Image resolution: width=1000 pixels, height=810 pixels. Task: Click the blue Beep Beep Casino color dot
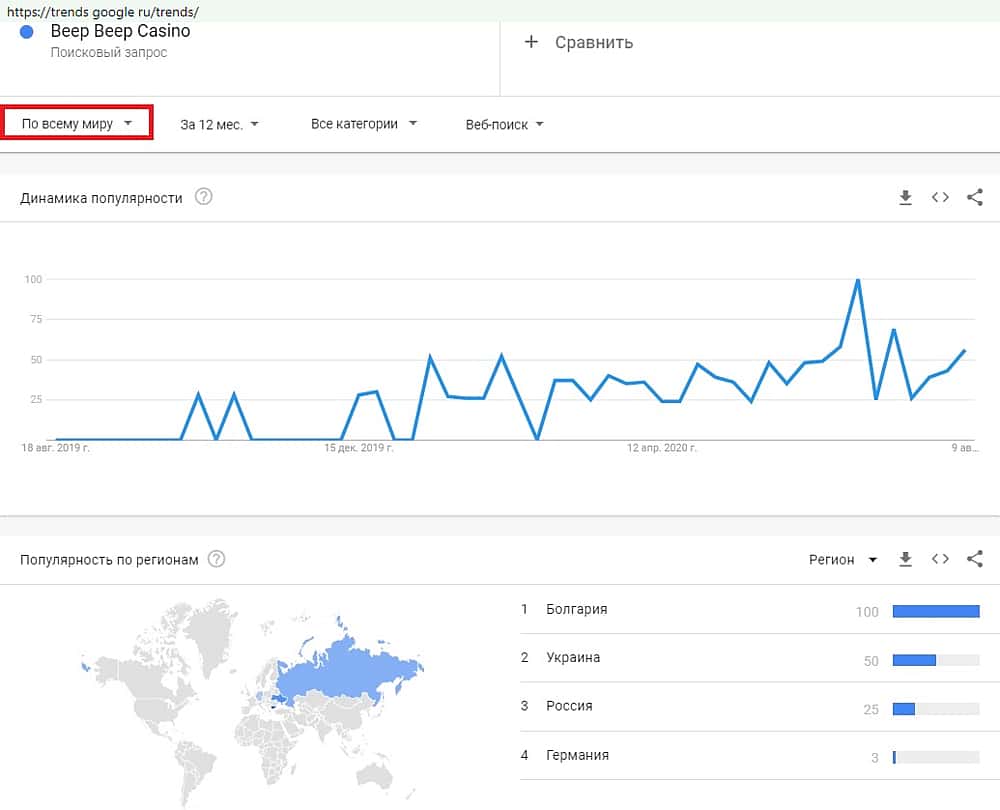pos(27,32)
